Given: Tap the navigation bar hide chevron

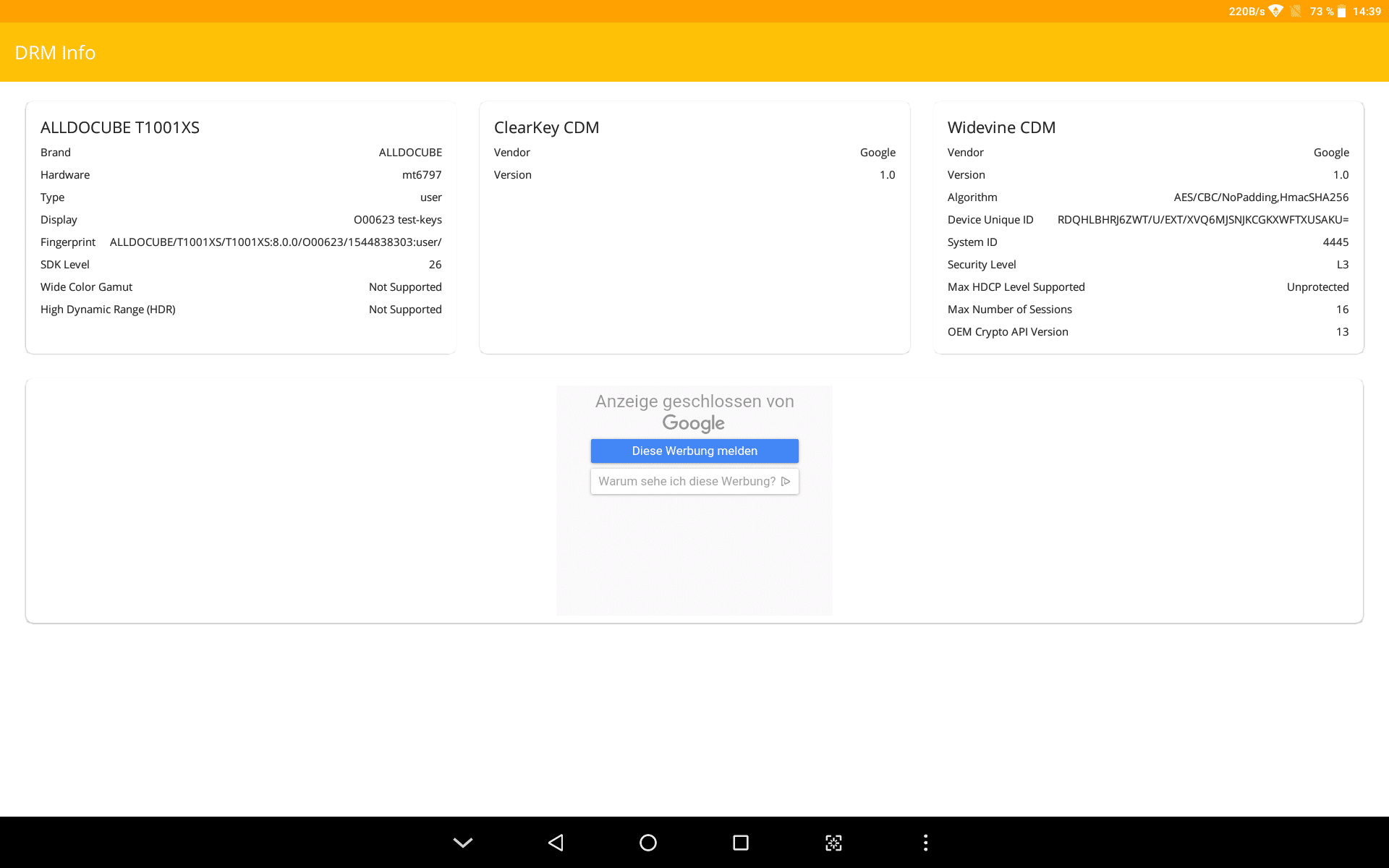Looking at the screenshot, I should tap(463, 843).
